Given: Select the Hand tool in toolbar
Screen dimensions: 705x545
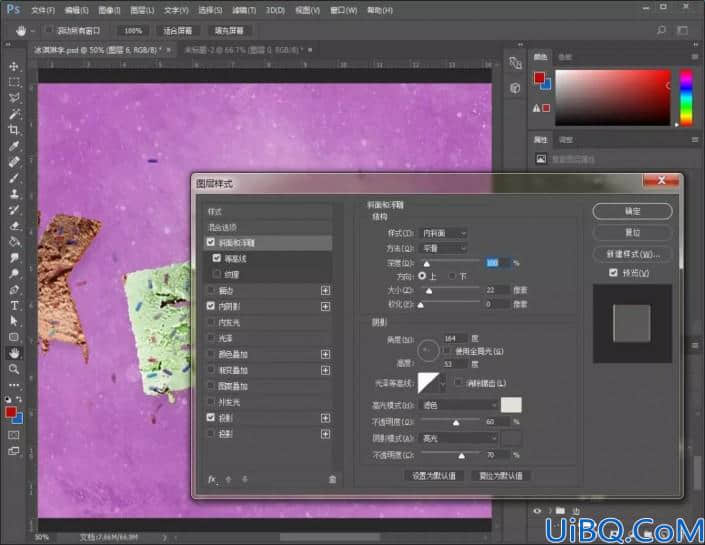Looking at the screenshot, I should click(14, 353).
